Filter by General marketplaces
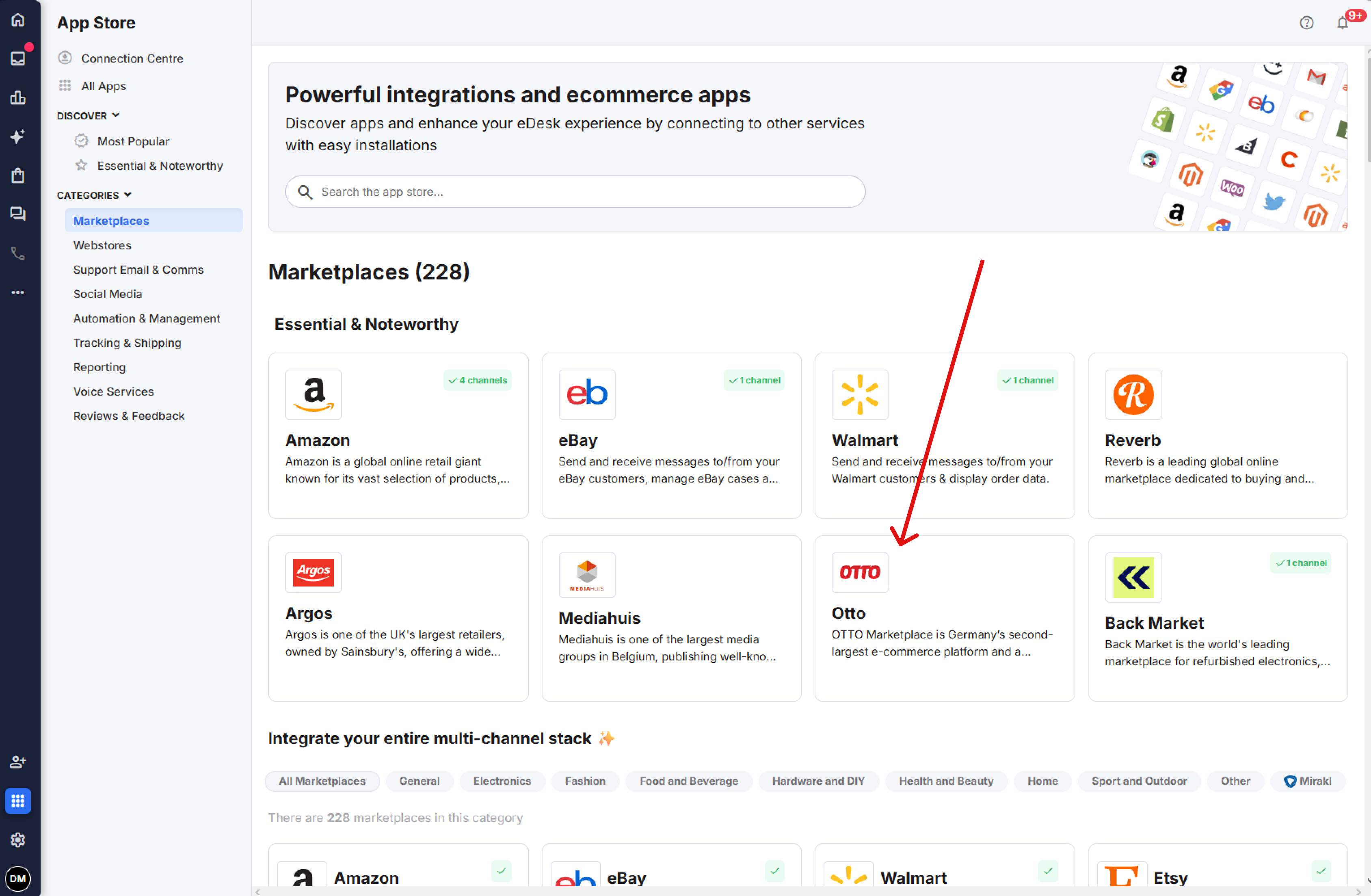The height and width of the screenshot is (896, 1371). [x=420, y=781]
